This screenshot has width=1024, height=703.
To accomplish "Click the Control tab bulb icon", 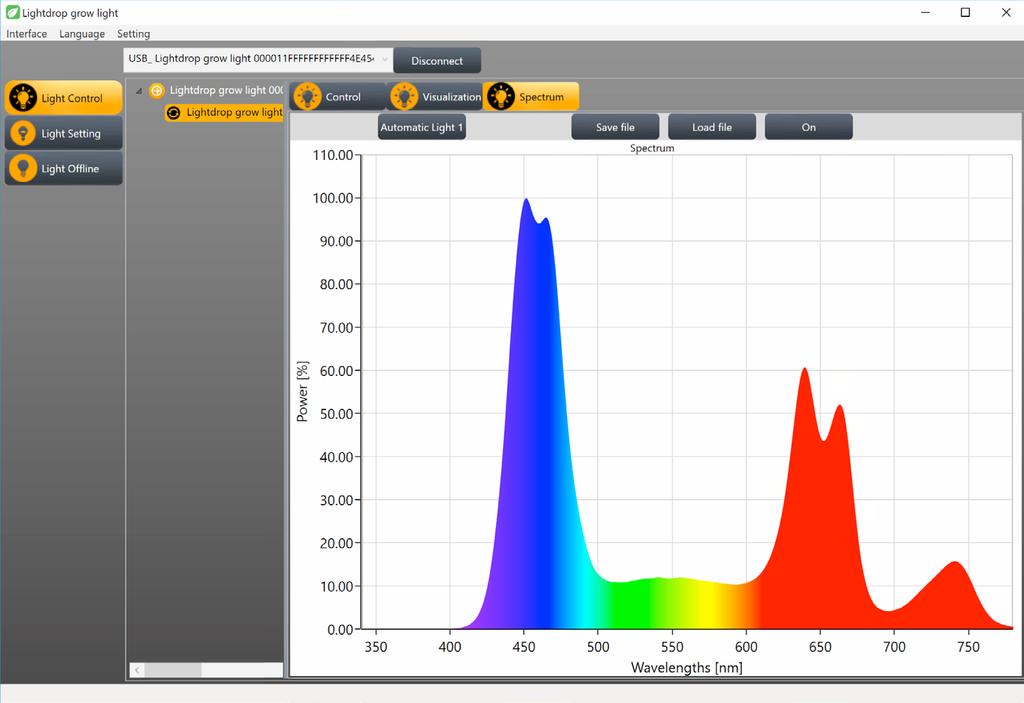I will 307,97.
